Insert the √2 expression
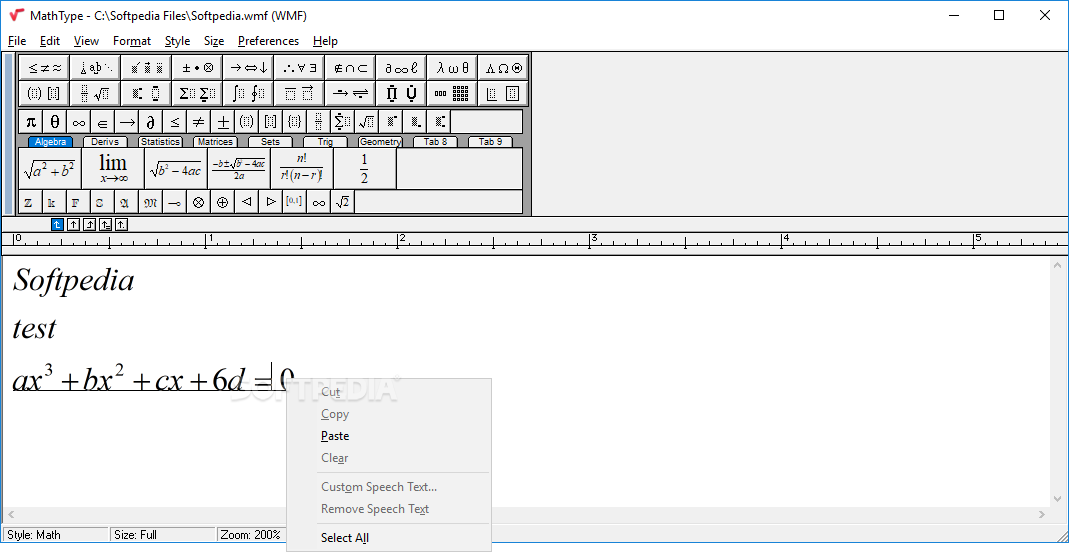1069x552 pixels. point(342,202)
